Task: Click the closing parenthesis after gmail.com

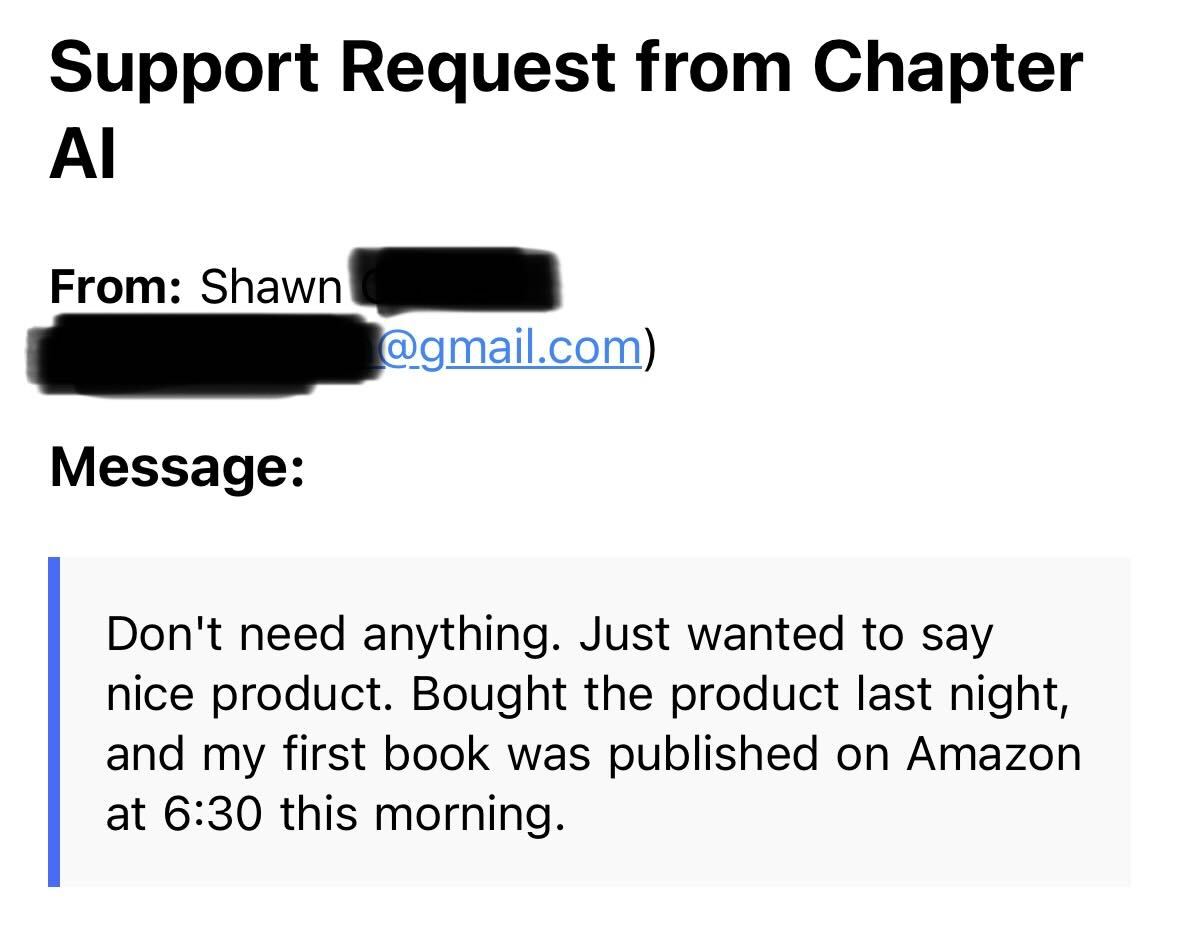Action: coord(650,349)
